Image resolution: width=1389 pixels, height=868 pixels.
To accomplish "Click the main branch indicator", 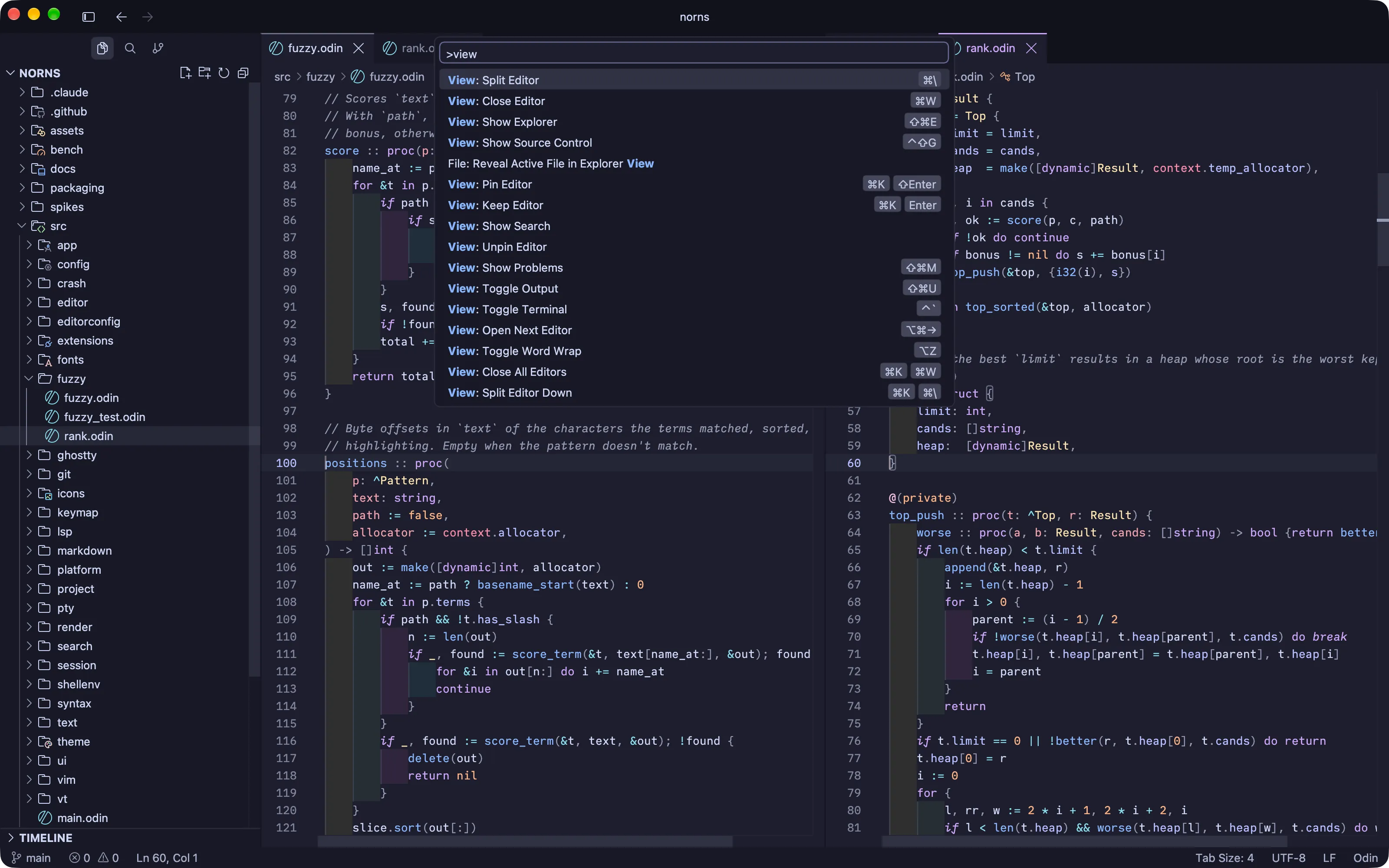I will [31, 858].
